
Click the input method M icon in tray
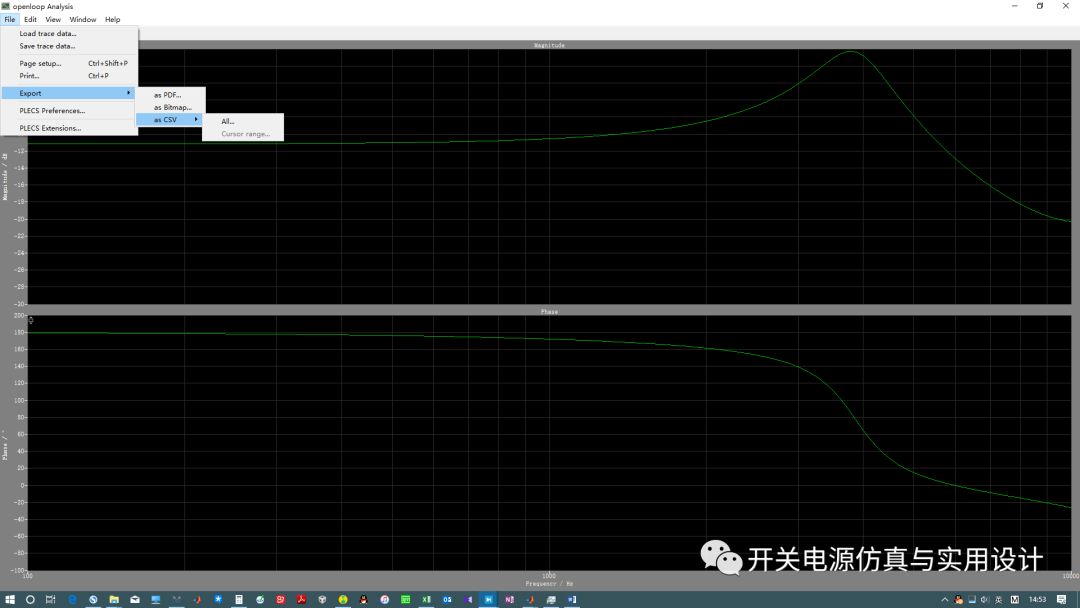tap(1015, 600)
